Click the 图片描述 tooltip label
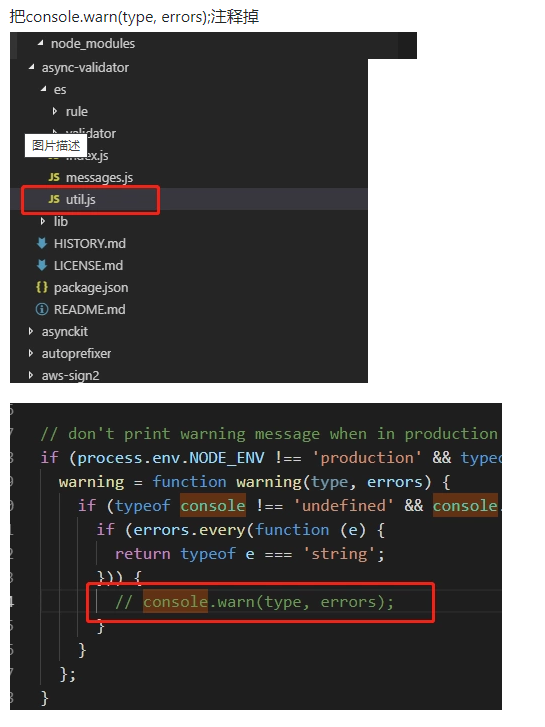 click(56, 146)
